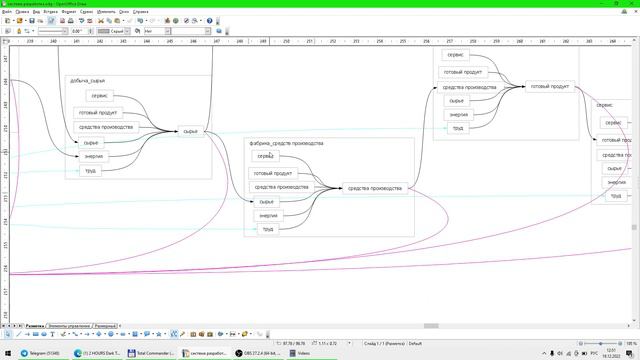The image size is (640, 360).
Task: Toggle Edit File mode
Action: pyautogui.click(x=51, y=21)
